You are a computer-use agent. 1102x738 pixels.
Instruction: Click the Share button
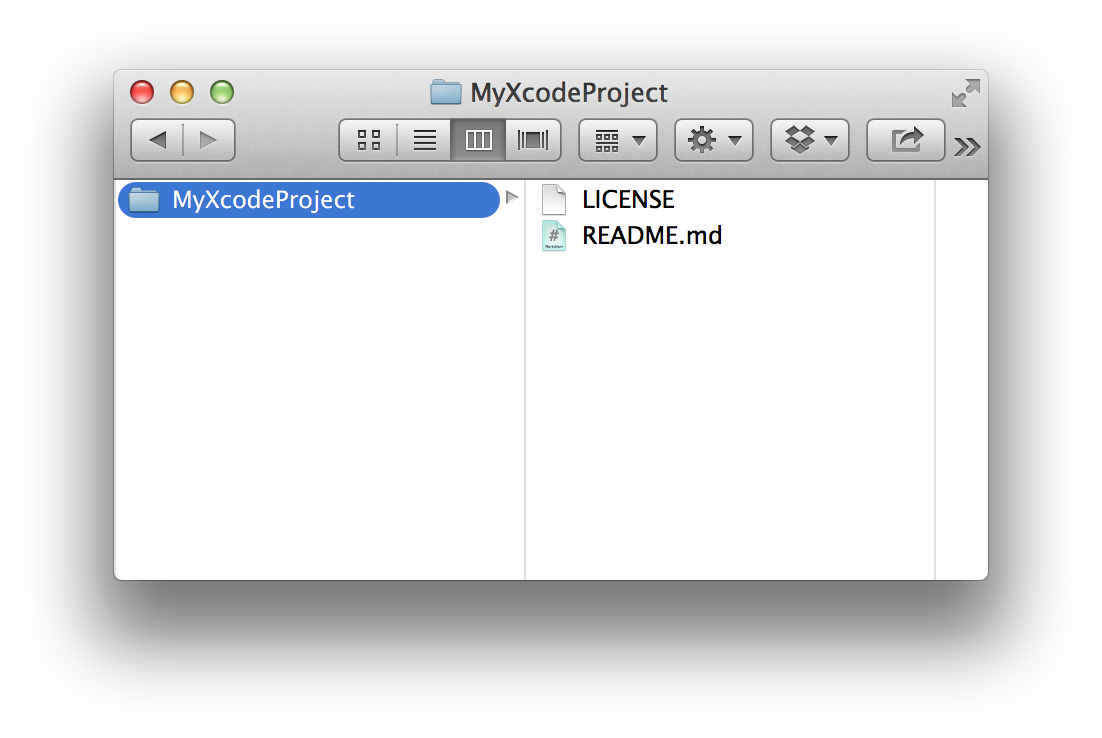click(x=906, y=140)
